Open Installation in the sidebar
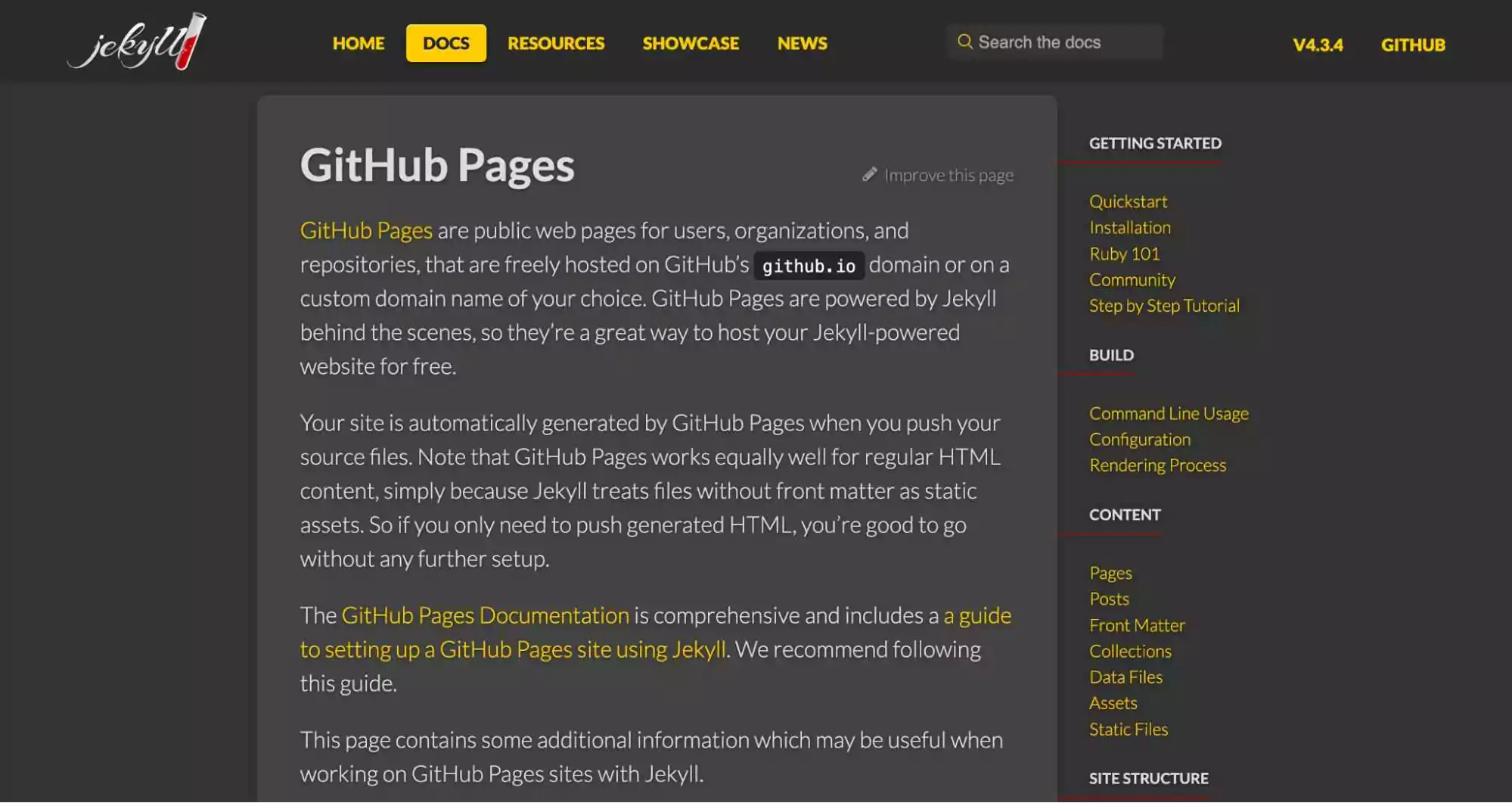The image size is (1512, 803). 1129,227
